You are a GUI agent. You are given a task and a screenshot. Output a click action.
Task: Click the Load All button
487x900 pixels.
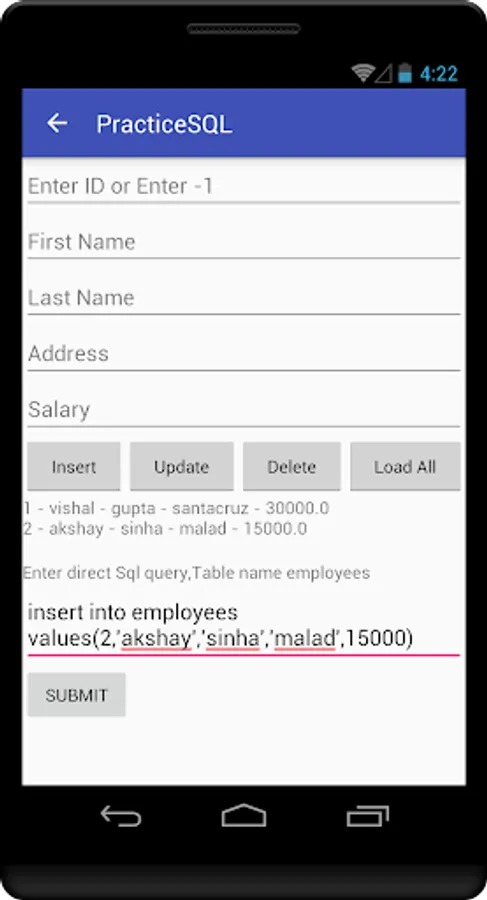pos(405,466)
